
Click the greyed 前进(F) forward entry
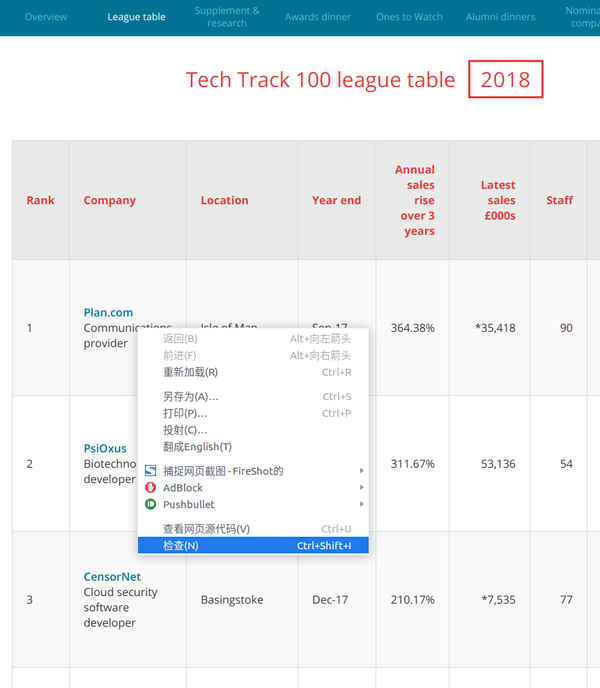coord(253,355)
